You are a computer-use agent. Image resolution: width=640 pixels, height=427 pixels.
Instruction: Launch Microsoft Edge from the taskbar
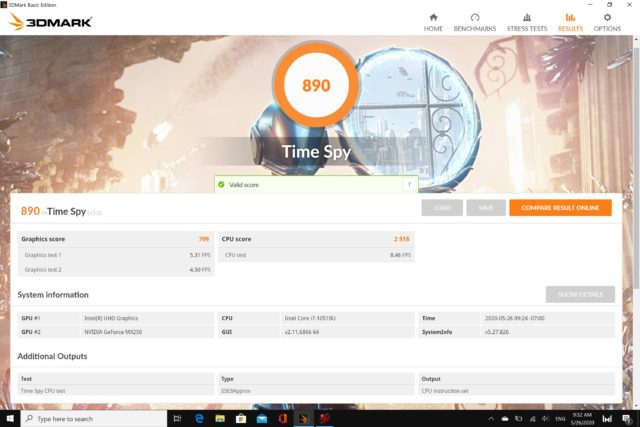click(x=199, y=418)
